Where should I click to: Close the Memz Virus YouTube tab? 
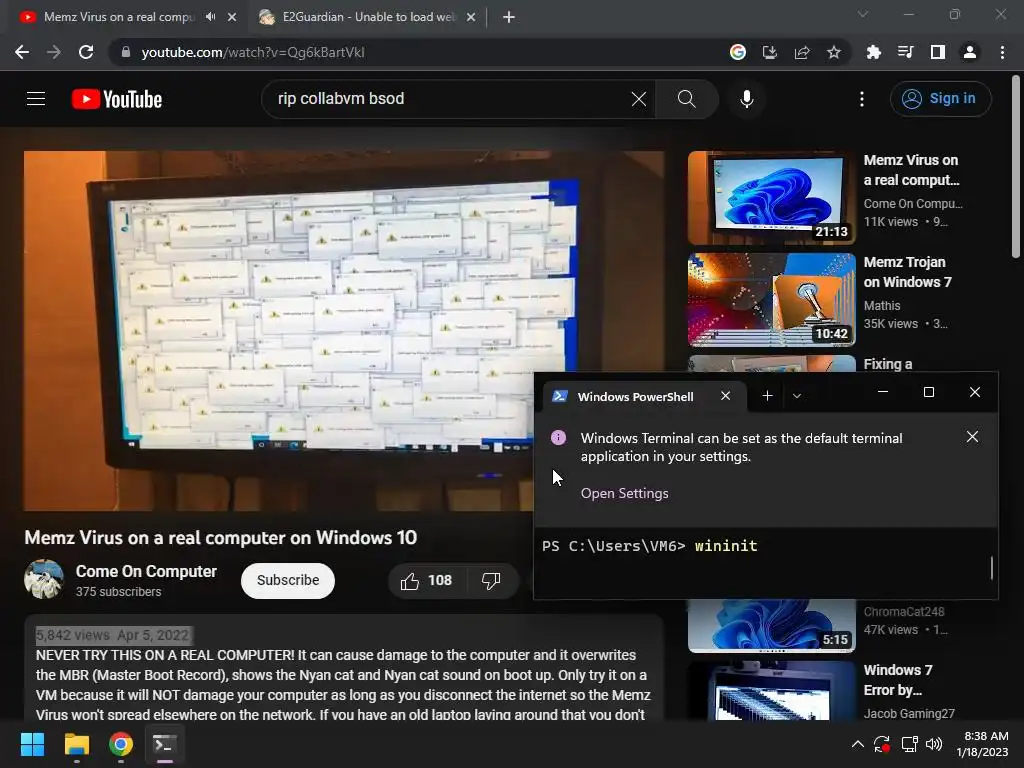(x=232, y=18)
